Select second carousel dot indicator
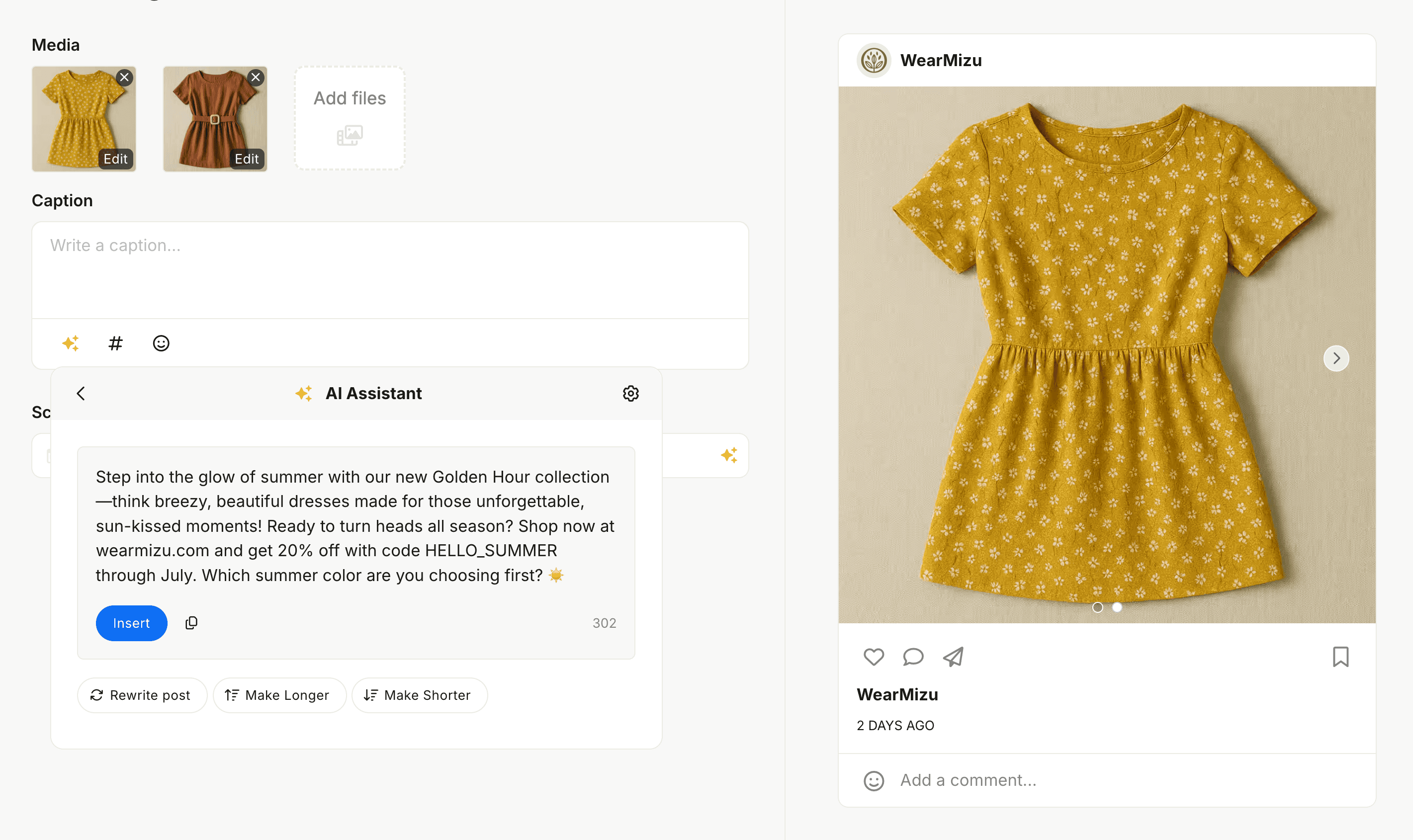Screen dimensions: 1413x840 (1117, 607)
